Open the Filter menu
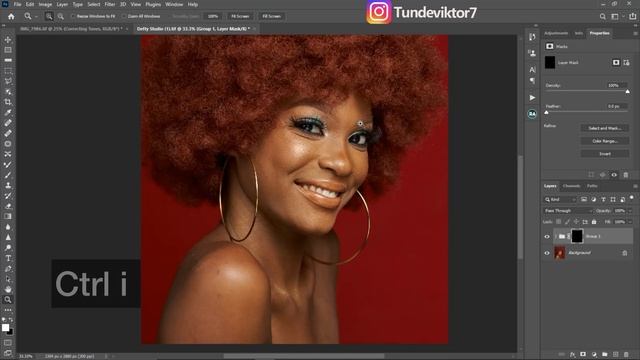The height and width of the screenshot is (360, 640). [110, 4]
